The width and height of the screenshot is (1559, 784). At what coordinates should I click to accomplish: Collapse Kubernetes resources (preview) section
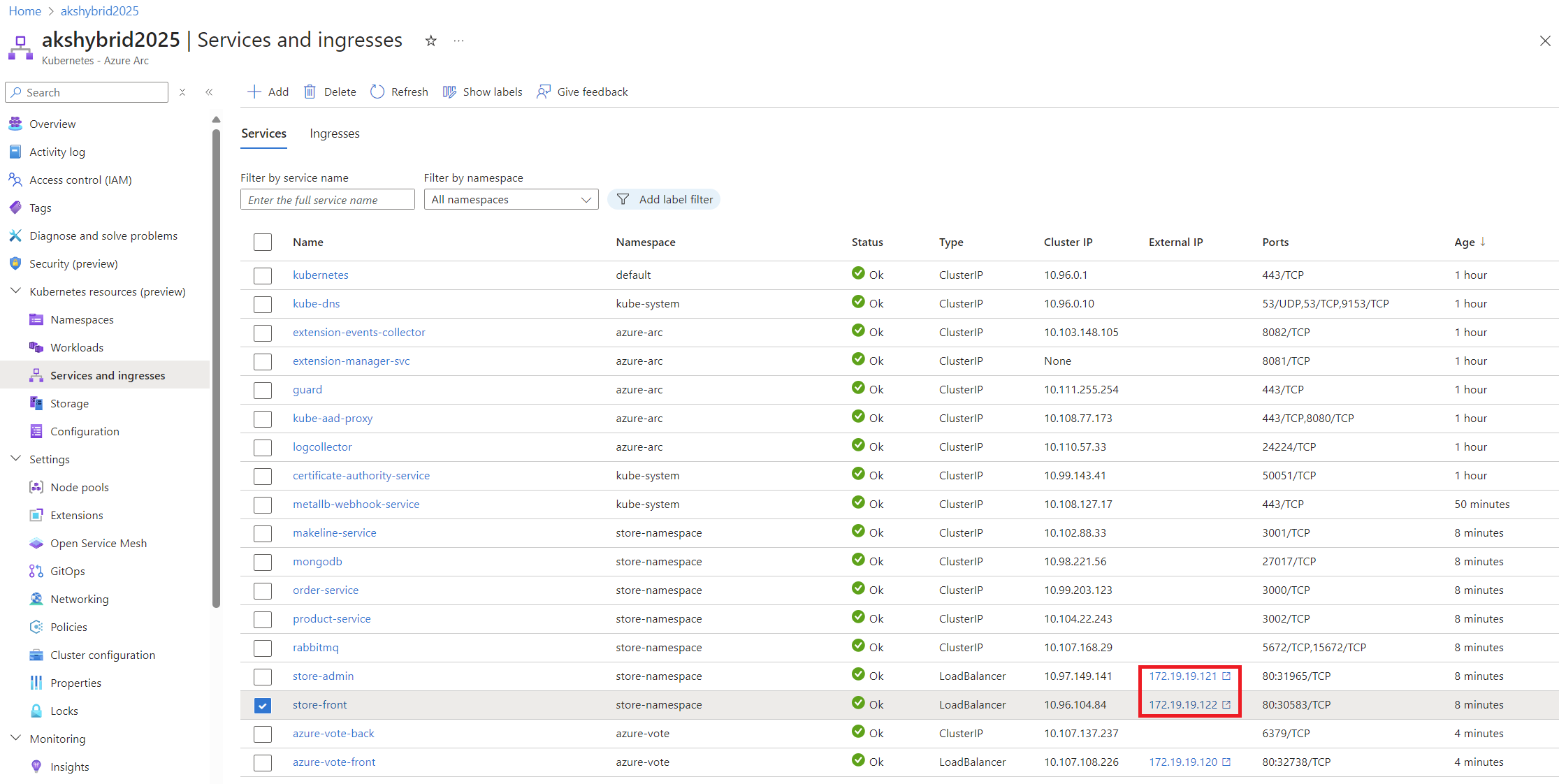click(15, 291)
